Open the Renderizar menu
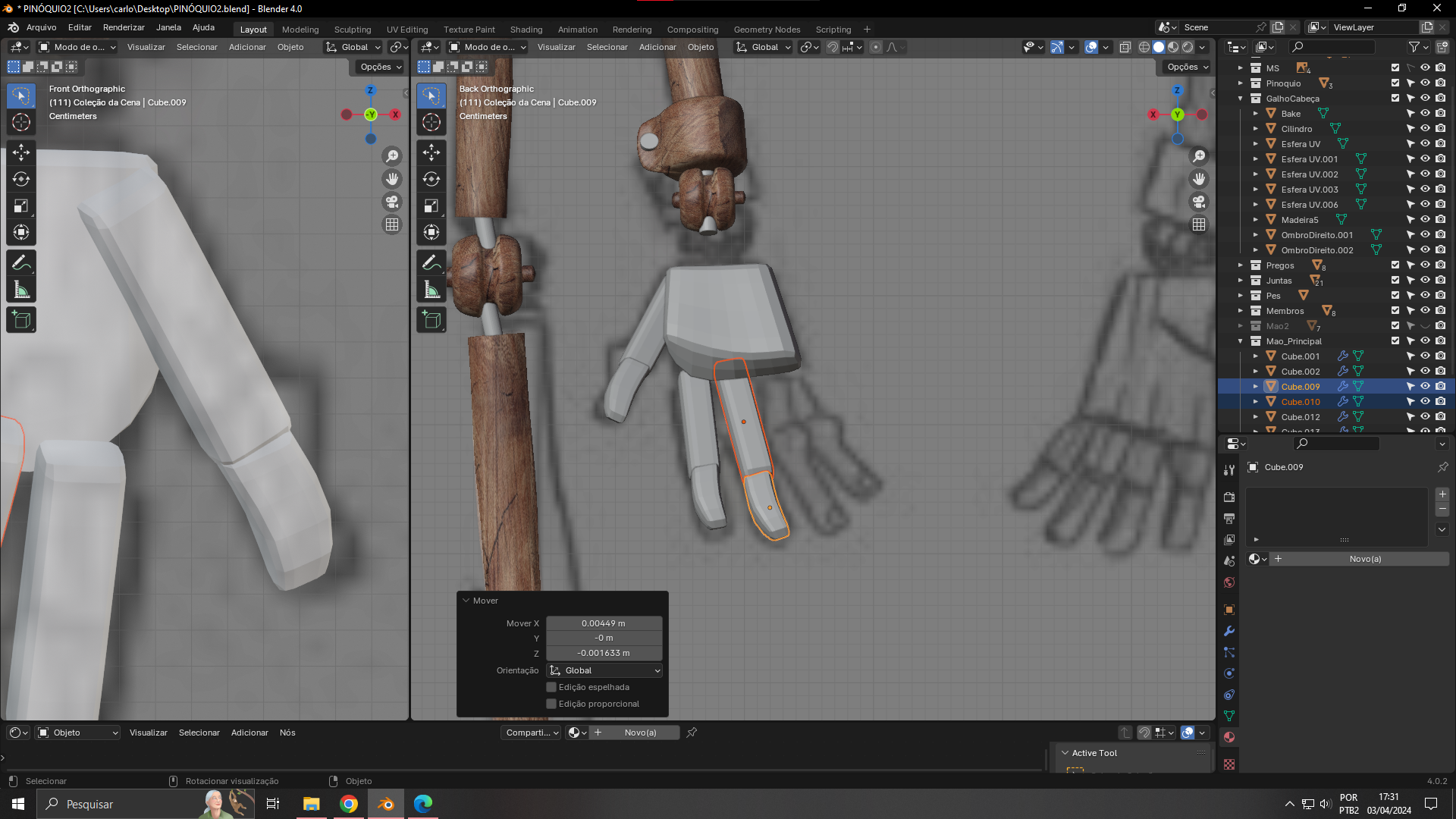The height and width of the screenshot is (819, 1456). [x=124, y=27]
